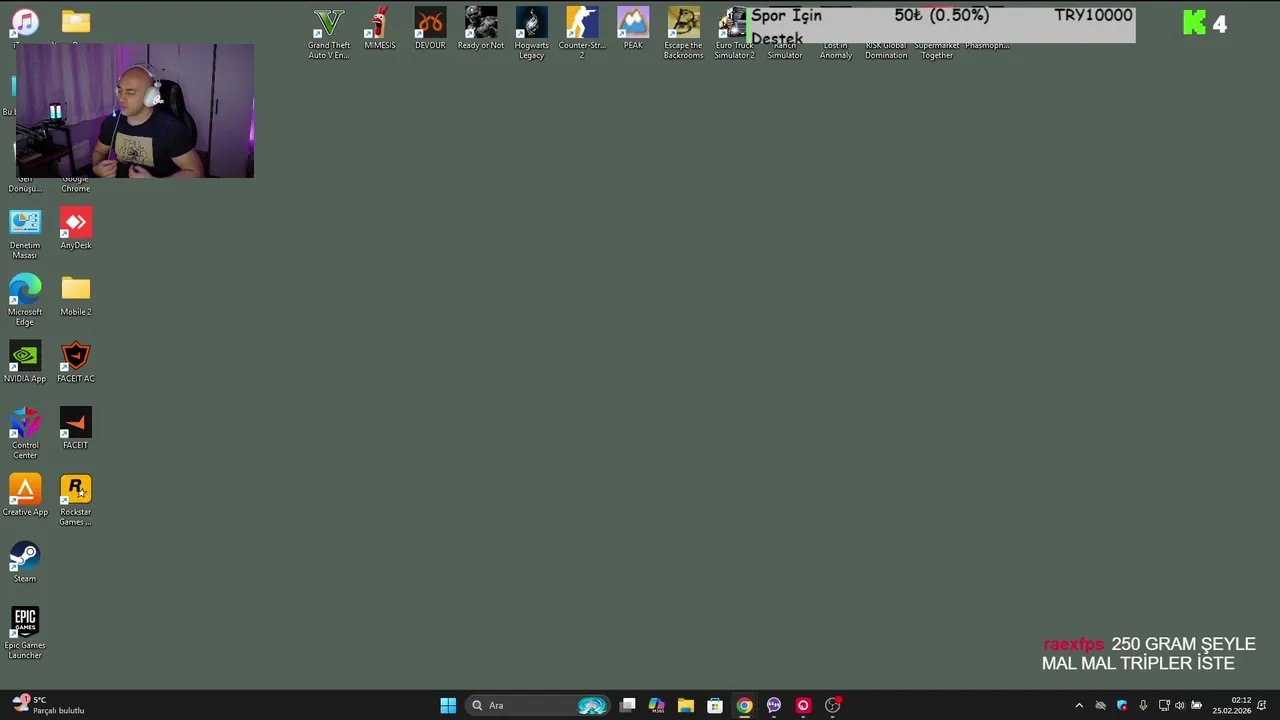Open File Explorer from taskbar
This screenshot has height=720, width=1280.
pyautogui.click(x=686, y=705)
